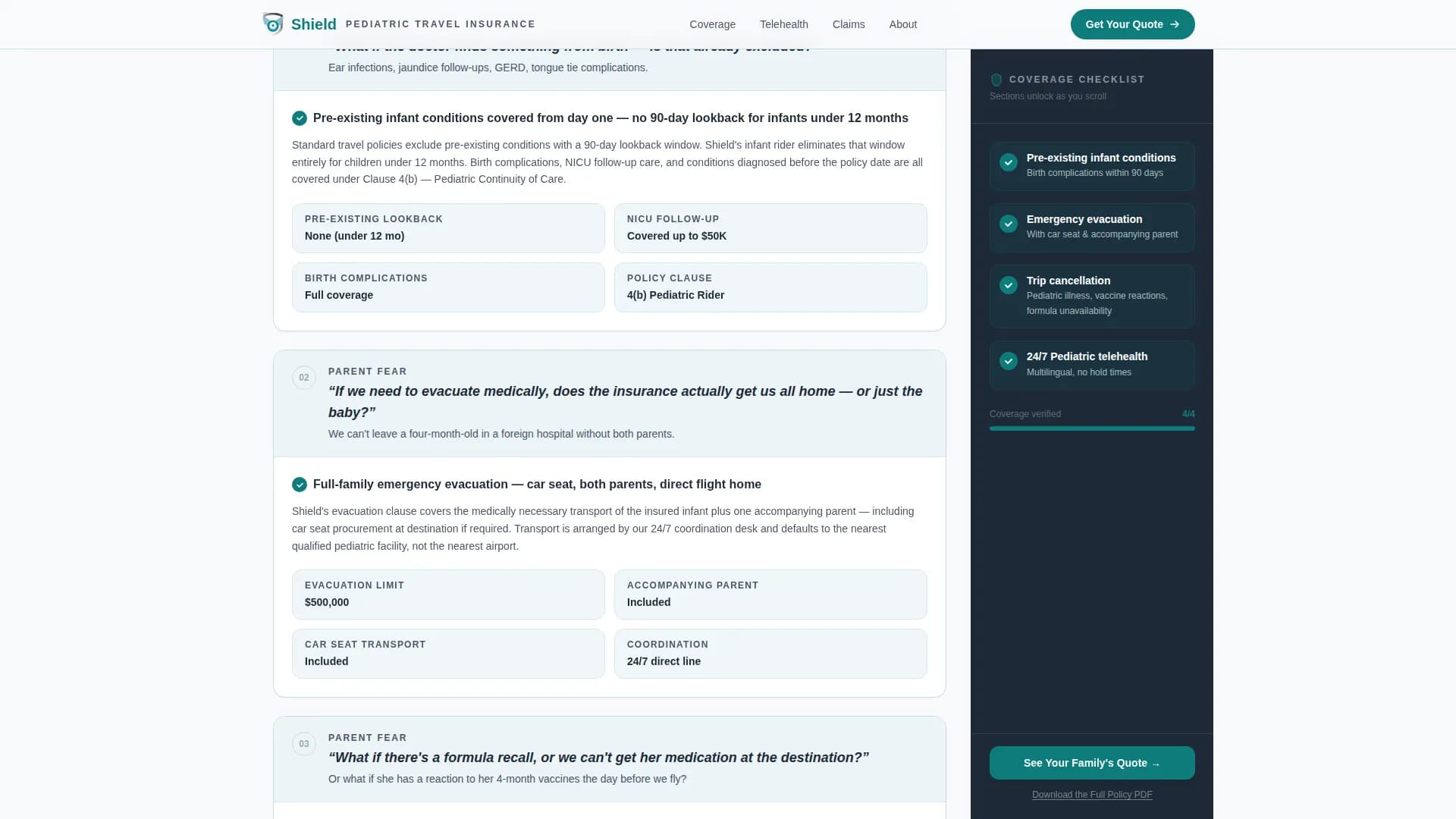This screenshot has height=819, width=1456.
Task: Click the 4-month vaccines reaction subtitle
Action: click(x=507, y=779)
